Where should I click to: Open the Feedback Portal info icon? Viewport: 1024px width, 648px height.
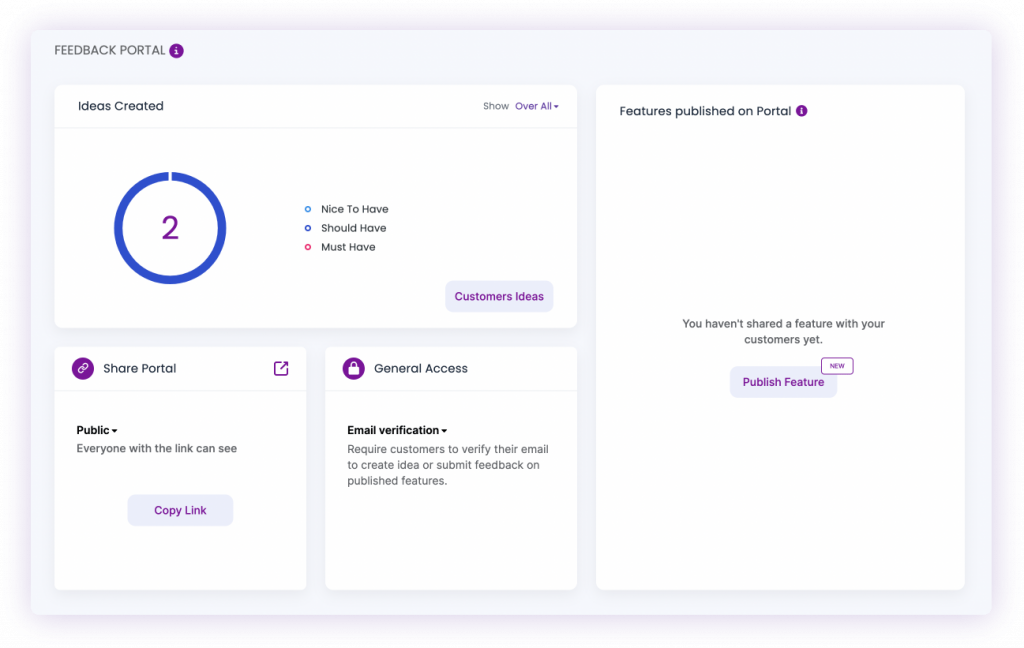click(x=175, y=49)
